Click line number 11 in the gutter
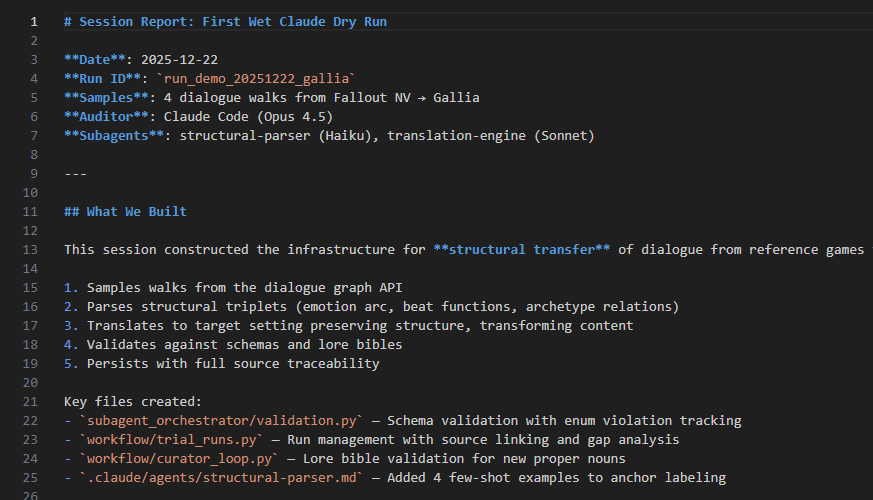Viewport: 873px width, 500px height. (x=30, y=212)
